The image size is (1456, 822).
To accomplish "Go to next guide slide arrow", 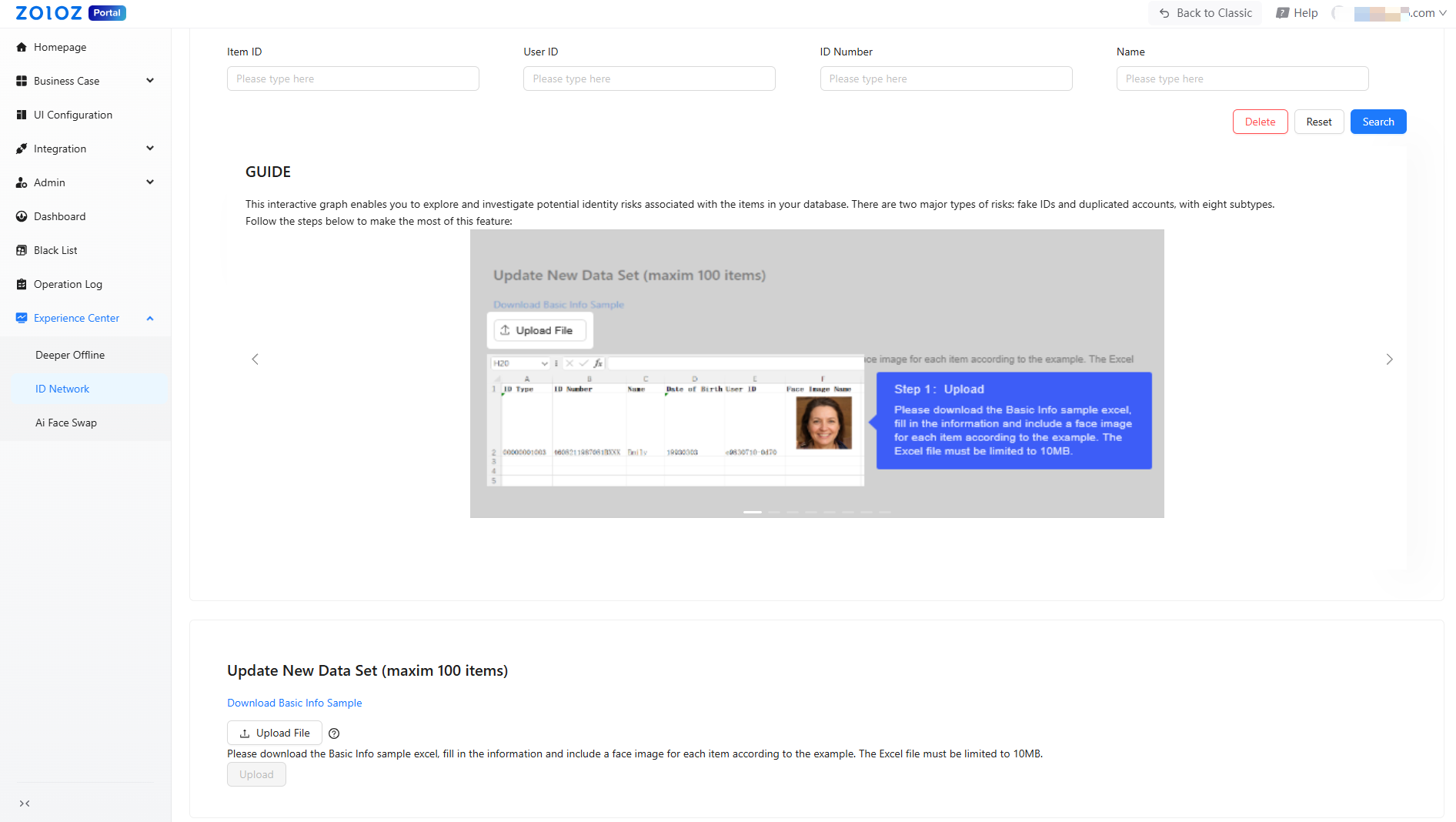I will [x=1389, y=359].
